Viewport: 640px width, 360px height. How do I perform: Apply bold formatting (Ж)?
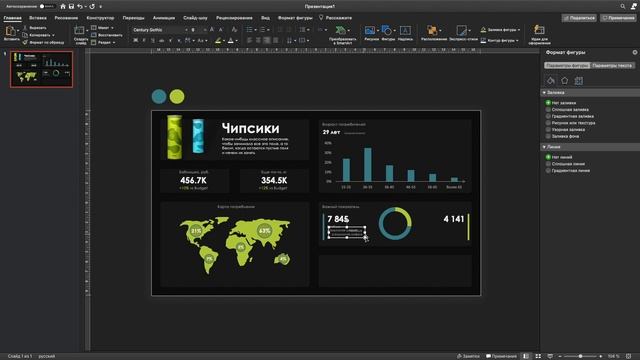click(136, 40)
